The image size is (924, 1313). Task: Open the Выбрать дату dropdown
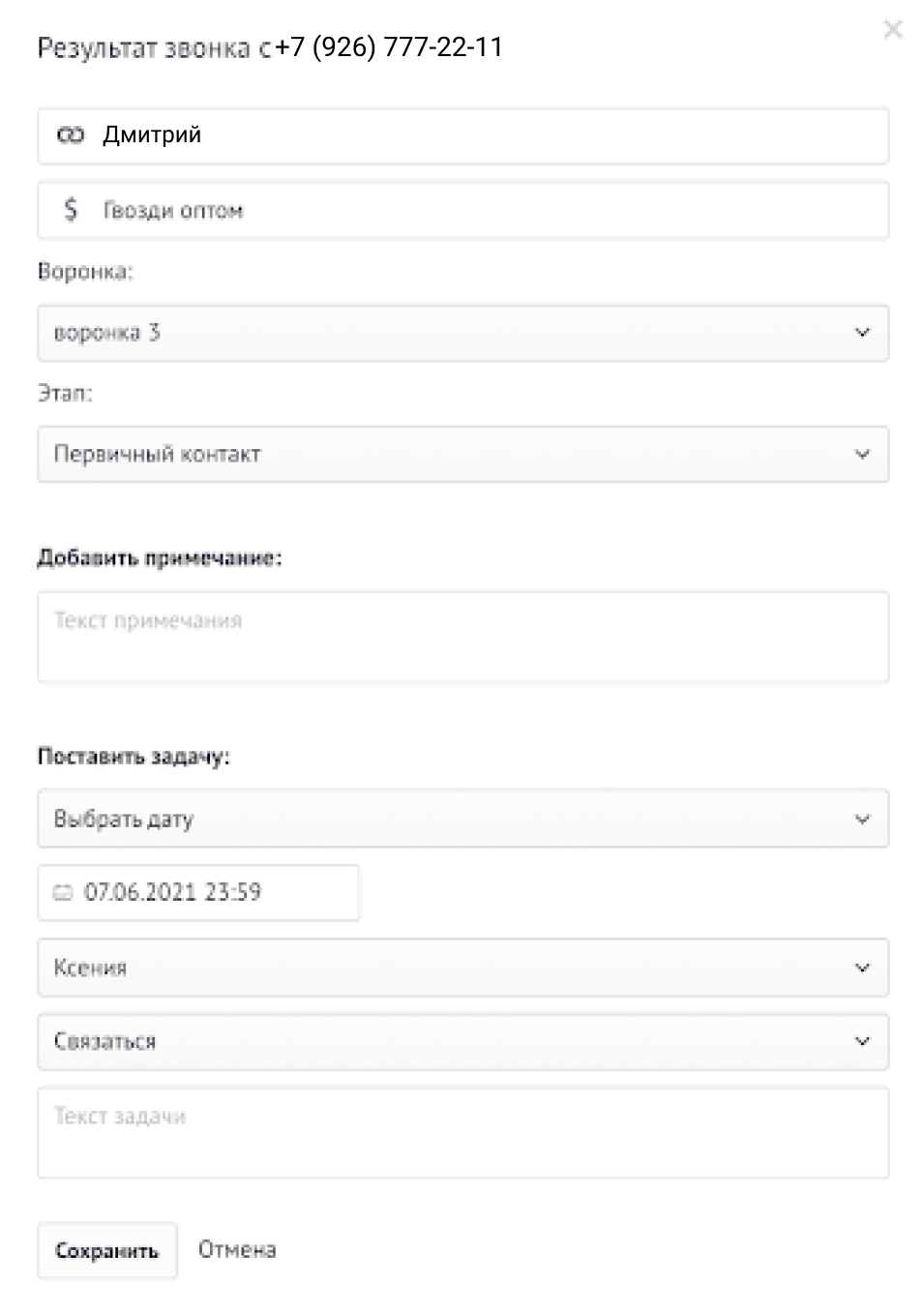[462, 820]
